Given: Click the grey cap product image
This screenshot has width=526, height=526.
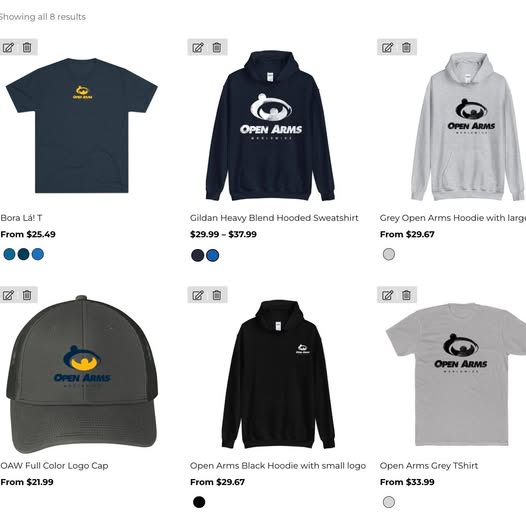Looking at the screenshot, I should pyautogui.click(x=82, y=374).
